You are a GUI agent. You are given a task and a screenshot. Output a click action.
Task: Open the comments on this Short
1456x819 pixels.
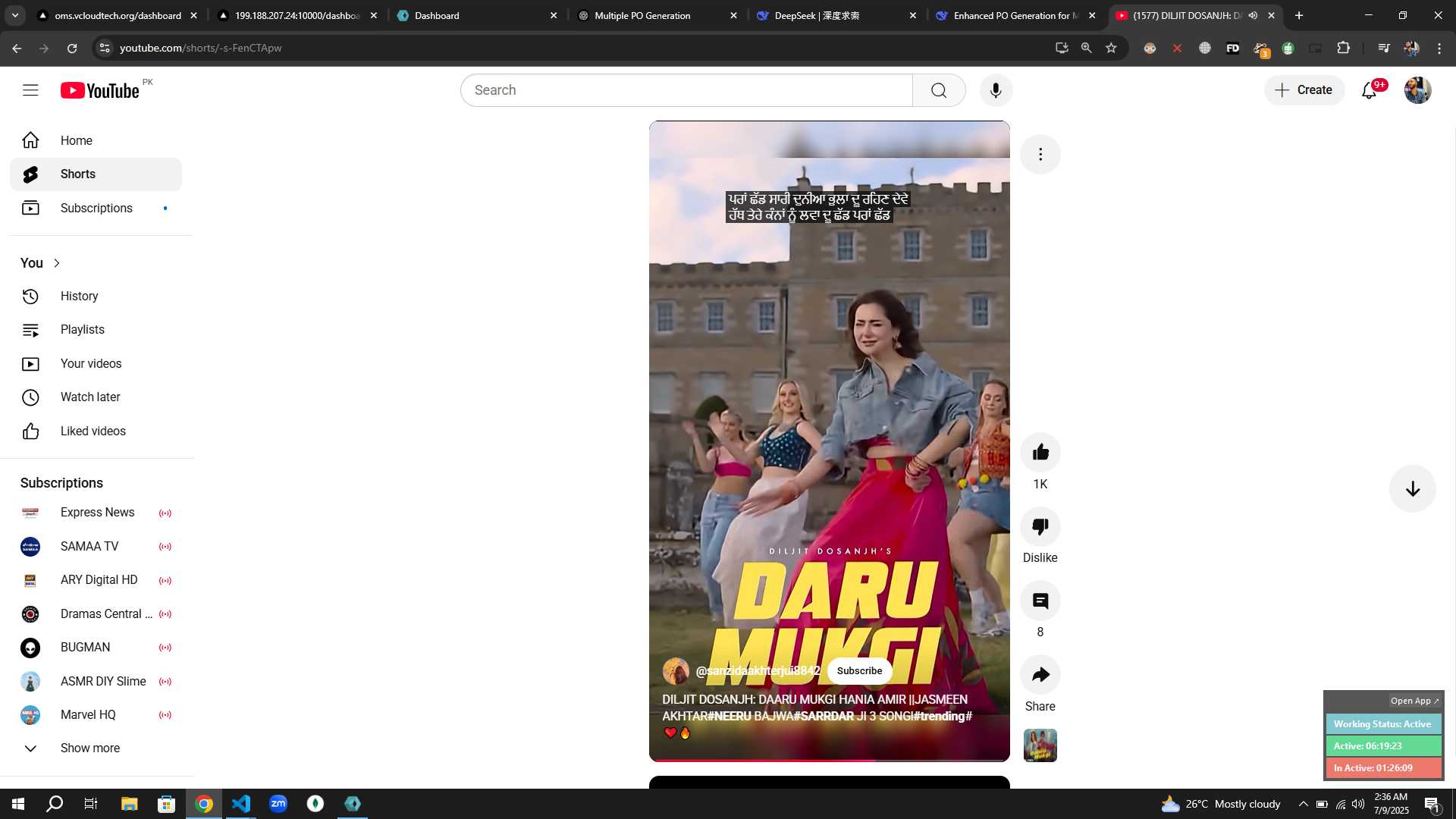1040,601
